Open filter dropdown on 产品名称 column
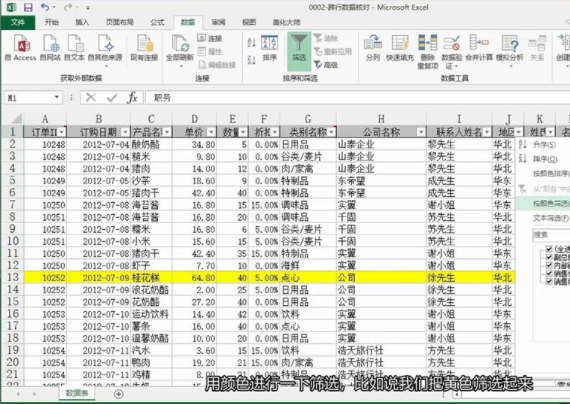570x404 pixels. (167, 132)
